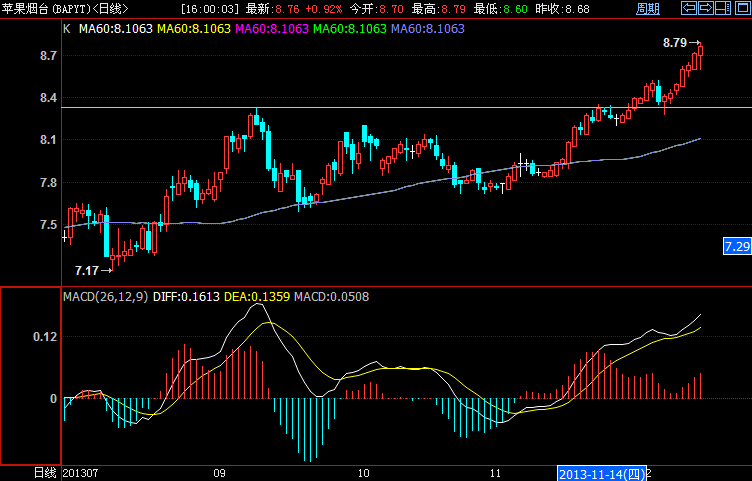The image size is (752, 481).
Task: Click the 最低:8.60 low price
Action: tap(500, 9)
